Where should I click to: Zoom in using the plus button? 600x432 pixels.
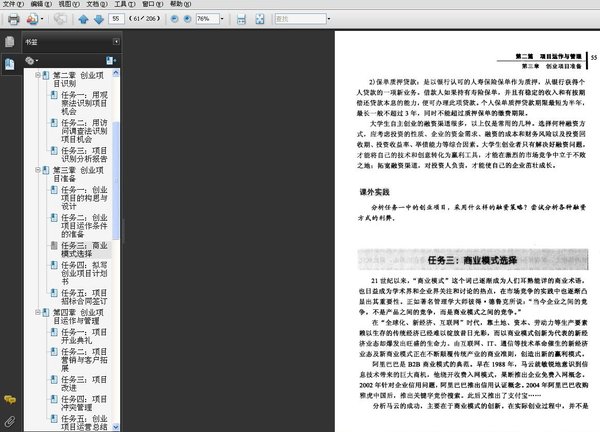tap(188, 19)
